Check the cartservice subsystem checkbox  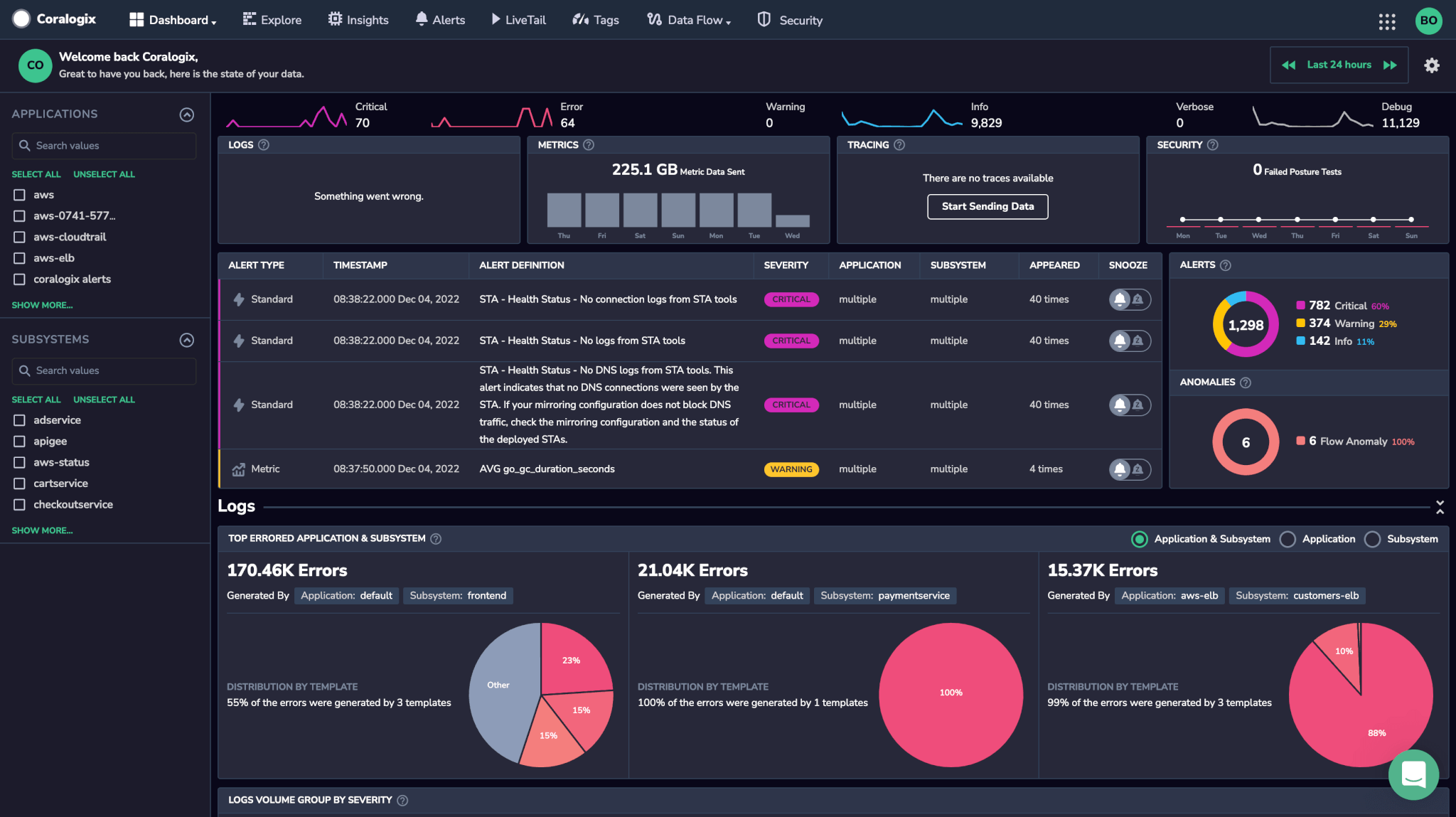[x=20, y=484]
